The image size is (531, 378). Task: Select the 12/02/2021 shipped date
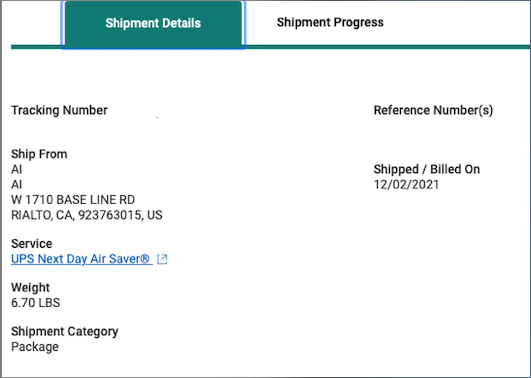pyautogui.click(x=406, y=185)
